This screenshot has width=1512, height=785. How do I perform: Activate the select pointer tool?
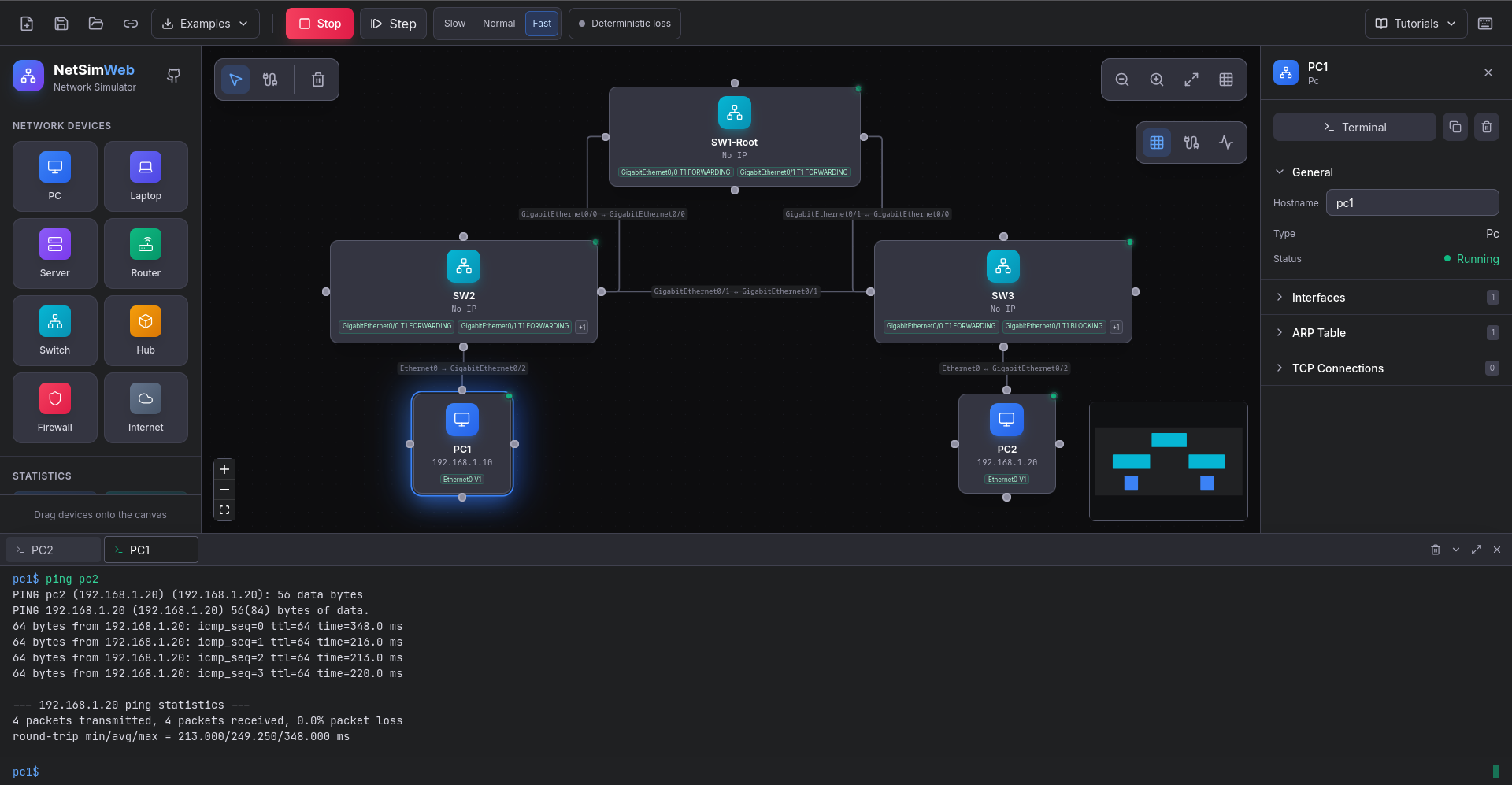pos(235,80)
